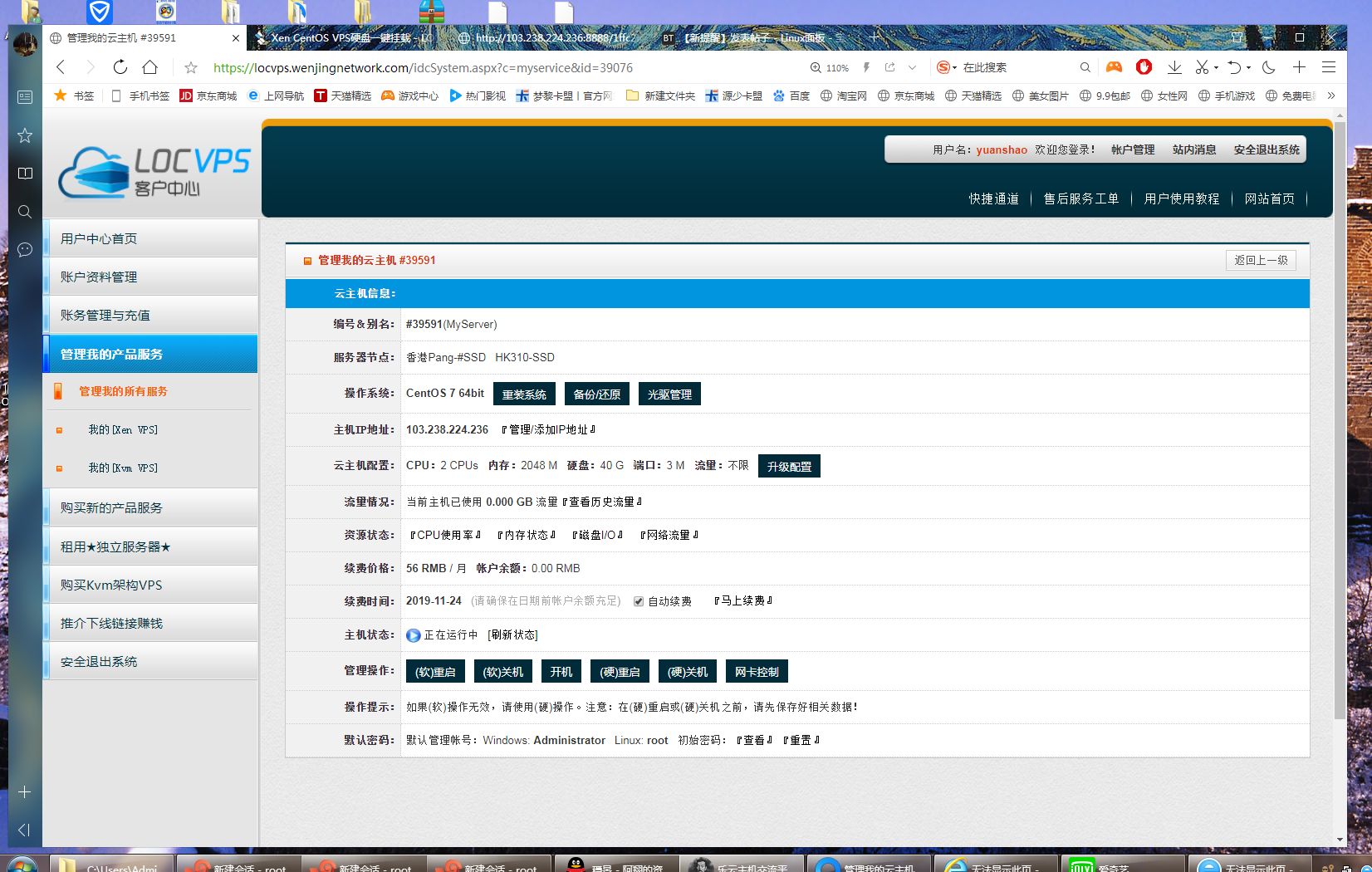1372x872 pixels.
Task: Click the URL address field
Action: 423,67
